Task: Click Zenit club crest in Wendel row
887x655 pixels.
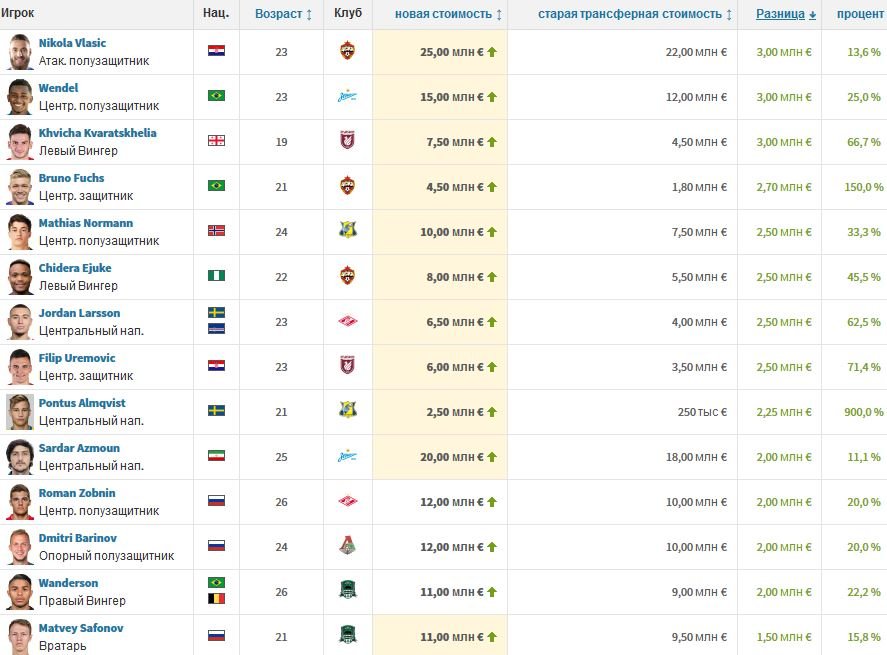Action: click(x=347, y=96)
